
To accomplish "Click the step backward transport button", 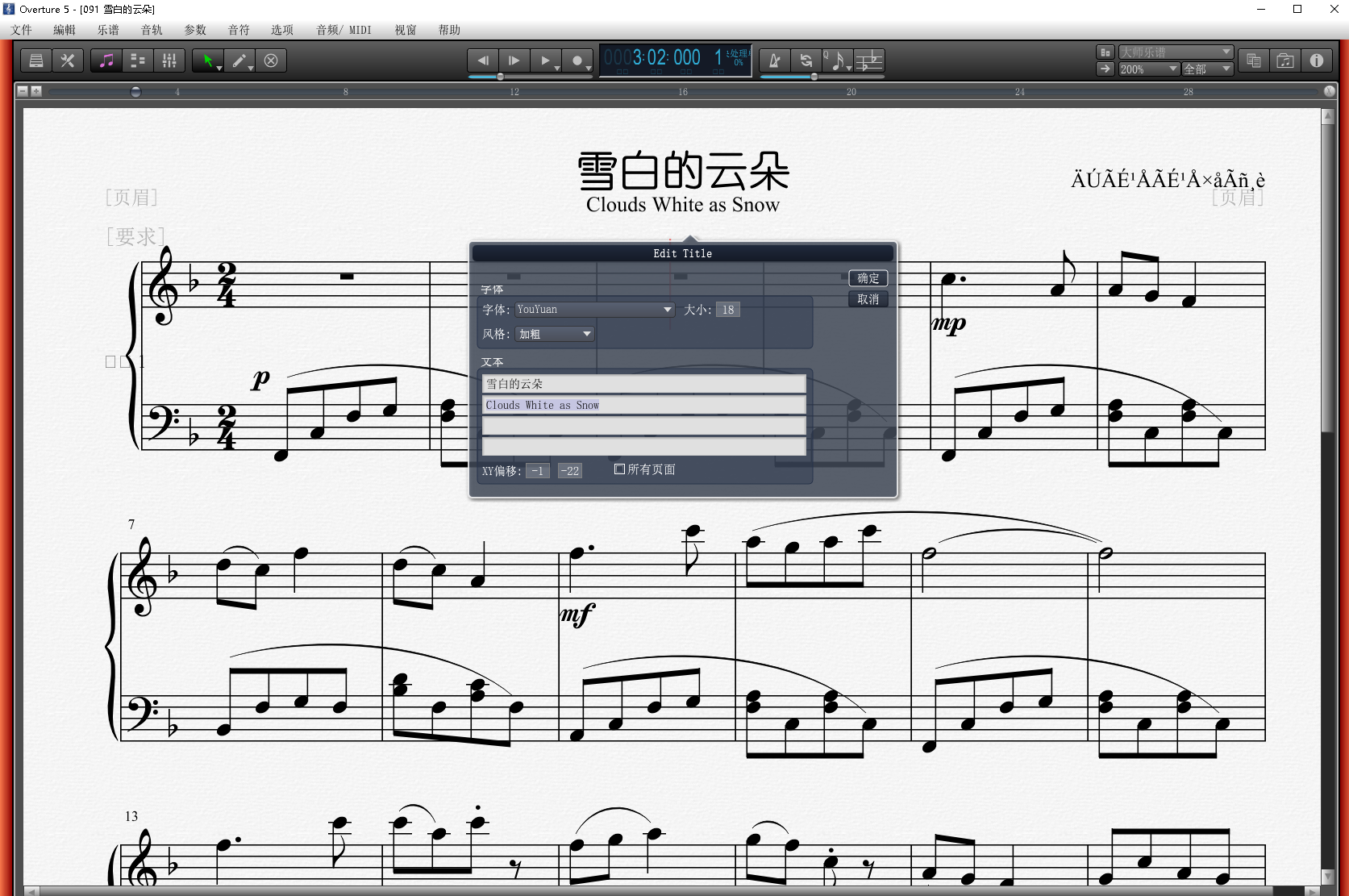I will coord(483,60).
